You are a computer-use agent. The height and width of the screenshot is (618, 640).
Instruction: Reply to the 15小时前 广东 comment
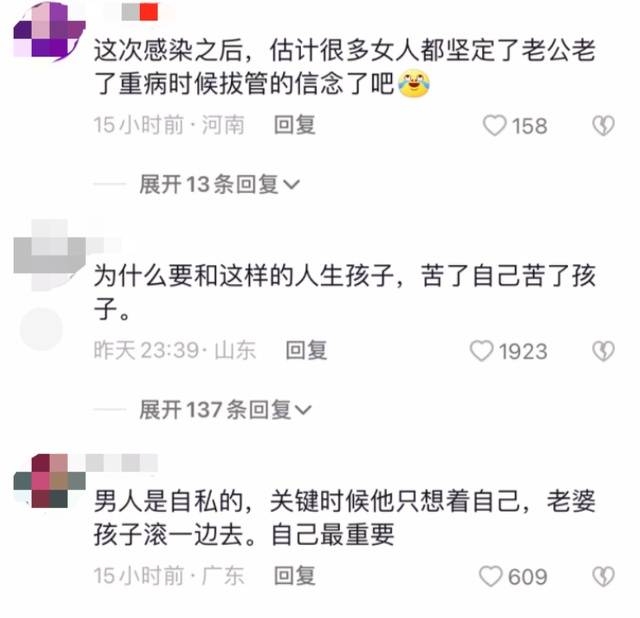tap(295, 576)
